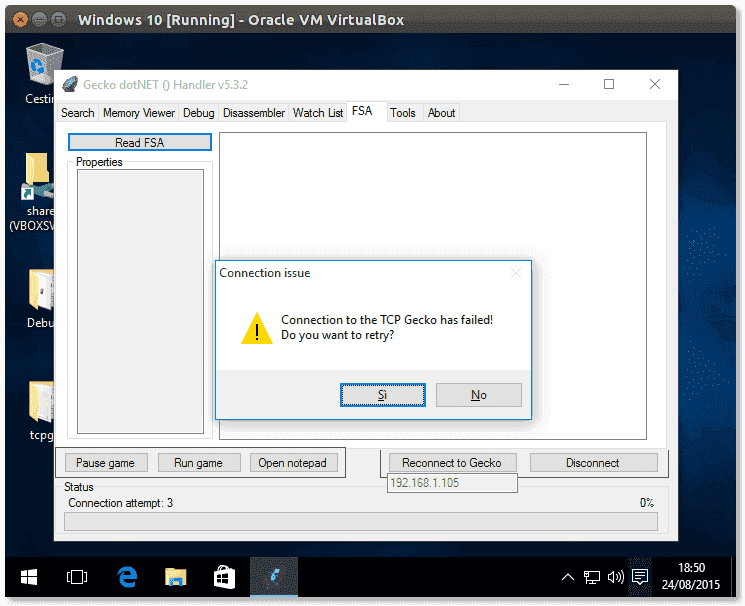Show hidden system tray icons
Image resolution: width=745 pixels, height=606 pixels.
click(568, 577)
